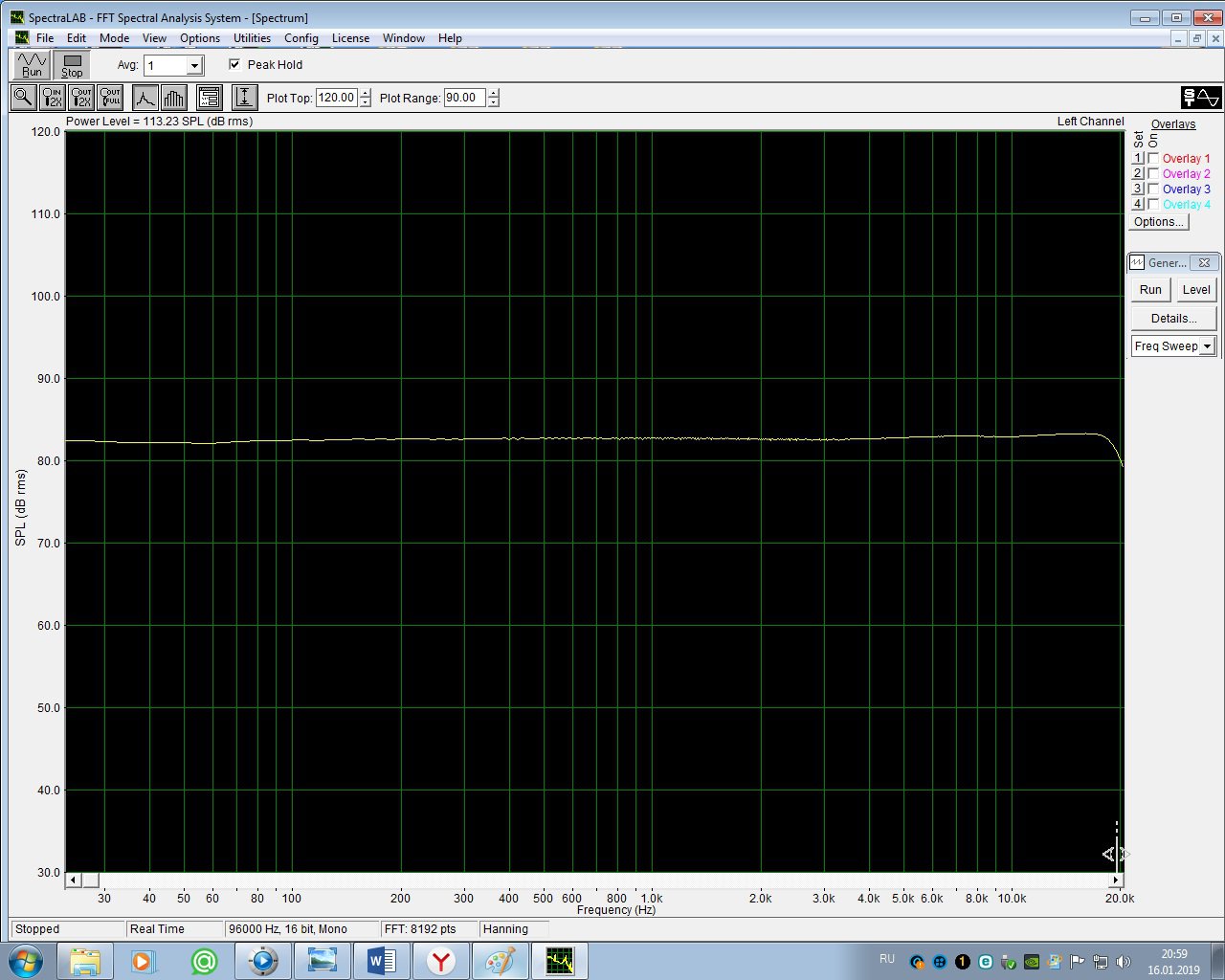Click the signal generator icon at top right
This screenshot has height=980, width=1225.
1201,98
